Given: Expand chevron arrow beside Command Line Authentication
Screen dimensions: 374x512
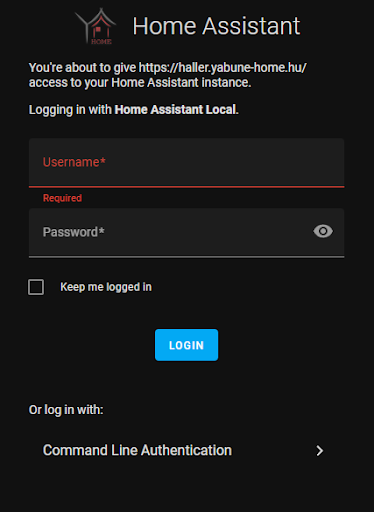Looking at the screenshot, I should pos(320,451).
